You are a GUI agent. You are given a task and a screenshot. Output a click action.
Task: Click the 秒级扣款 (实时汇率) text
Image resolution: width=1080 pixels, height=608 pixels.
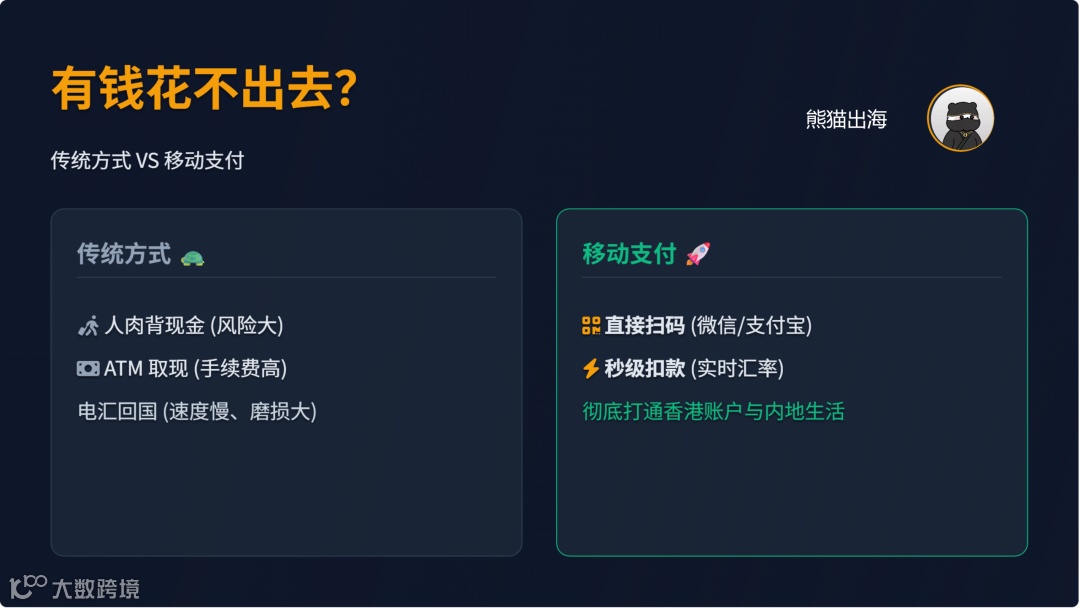tap(694, 369)
